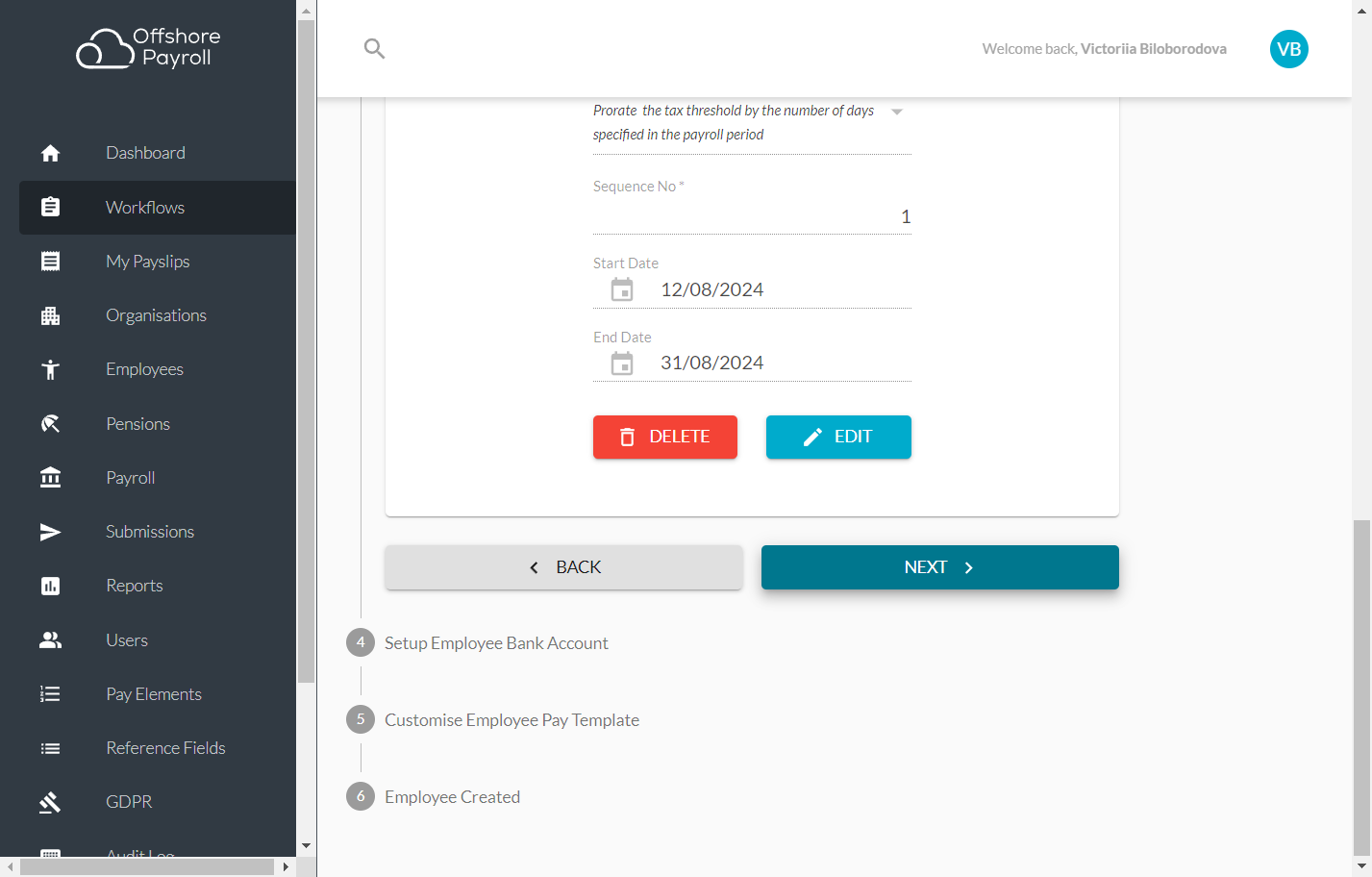This screenshot has width=1372, height=877.
Task: Click the sidebar horizontal scrollbar right arrow
Action: pos(286,866)
